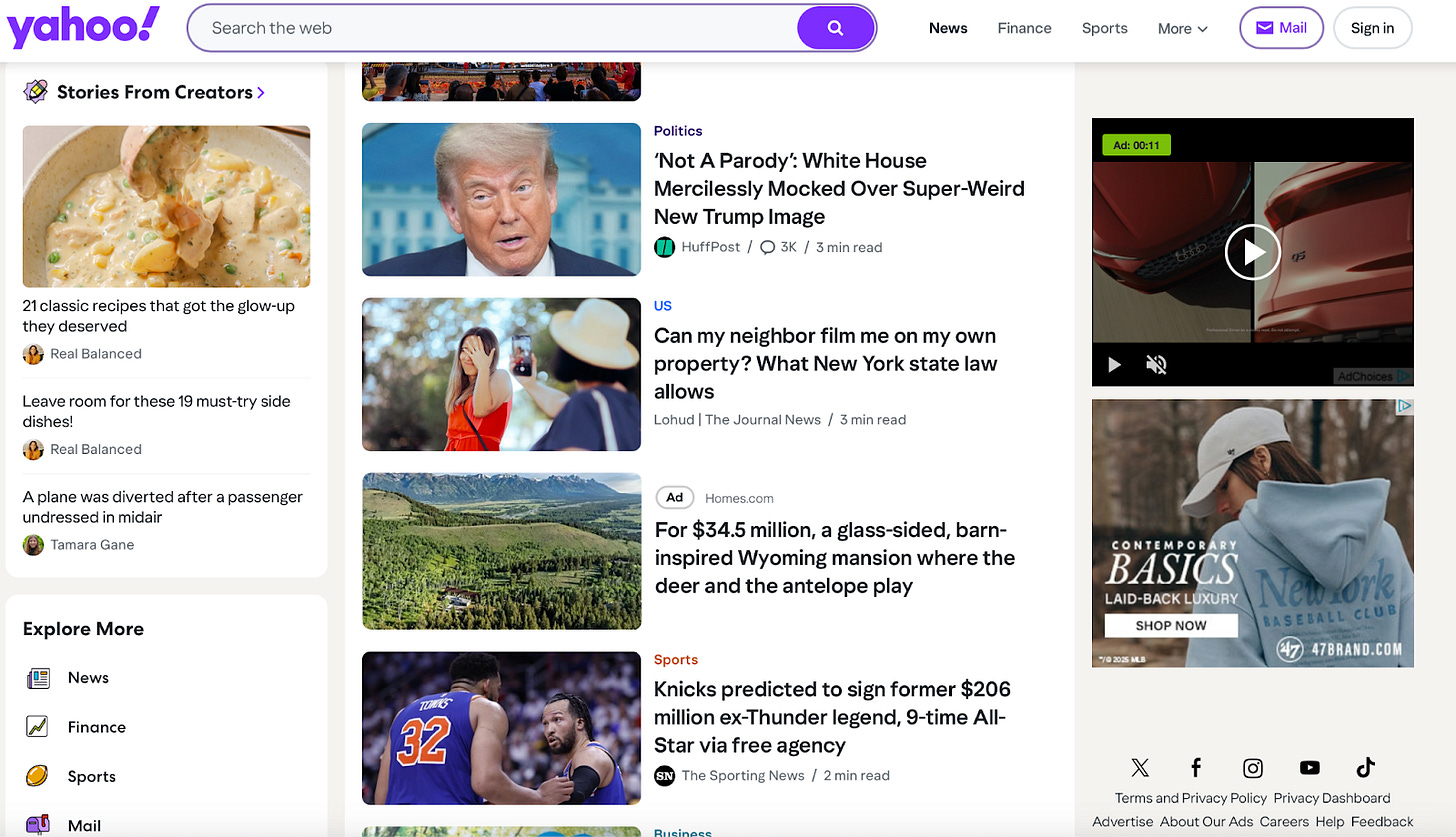Open the Knicks free agency prediction article
Screen dimensions: 1456x837
(x=832, y=717)
